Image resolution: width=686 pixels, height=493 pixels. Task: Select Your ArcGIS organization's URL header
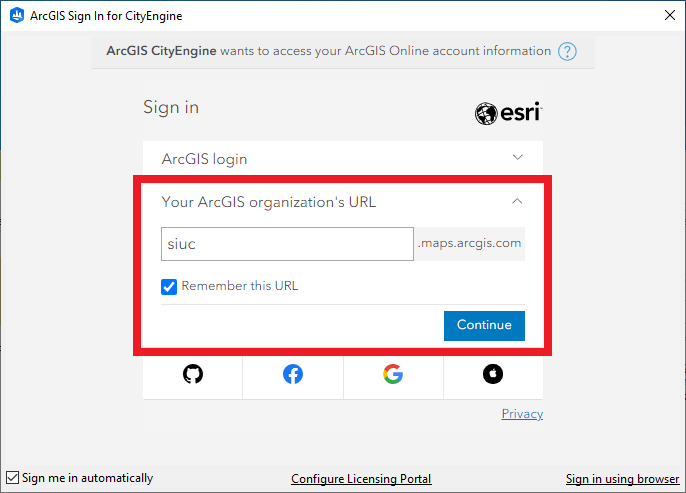tap(269, 202)
